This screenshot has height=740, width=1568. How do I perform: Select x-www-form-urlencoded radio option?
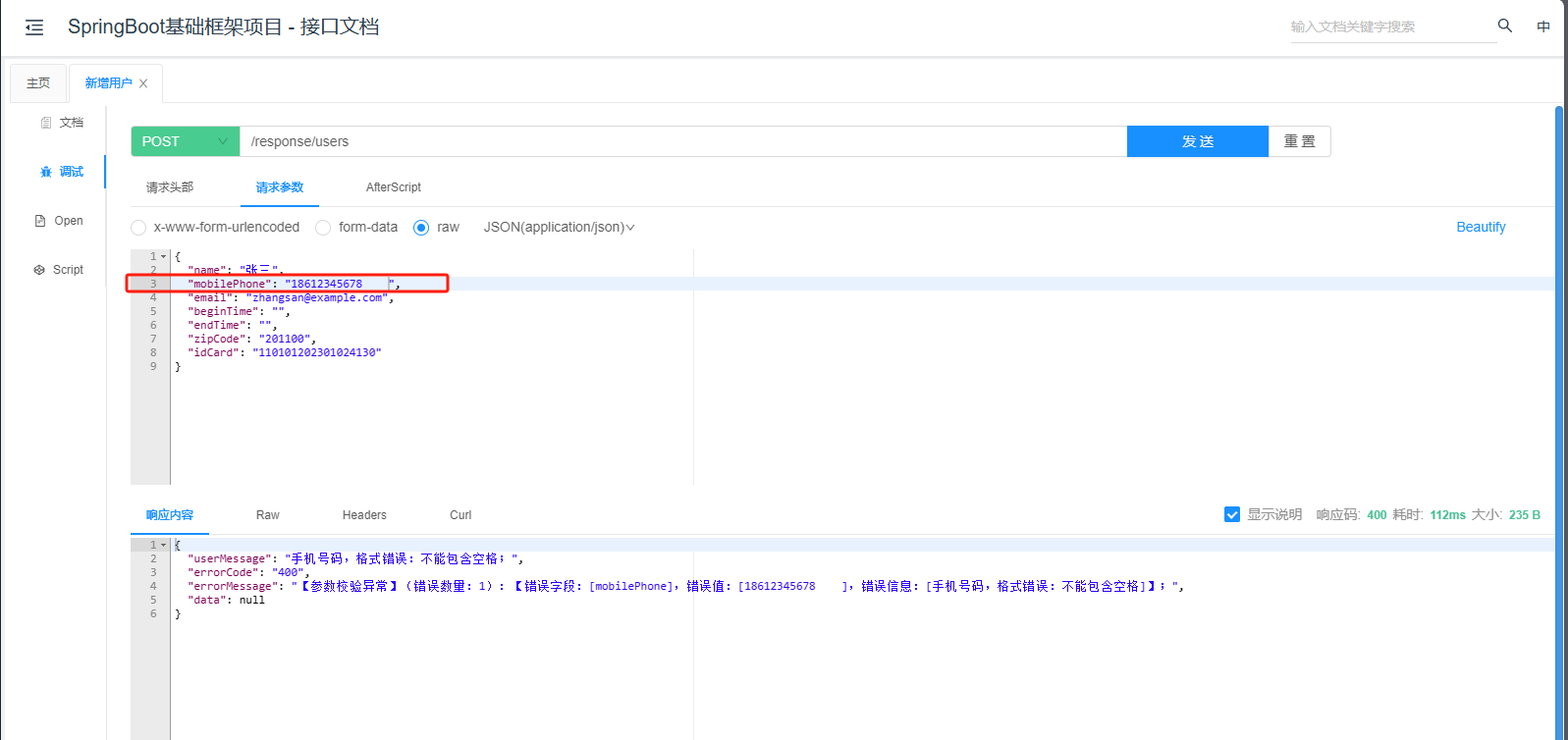pyautogui.click(x=138, y=228)
